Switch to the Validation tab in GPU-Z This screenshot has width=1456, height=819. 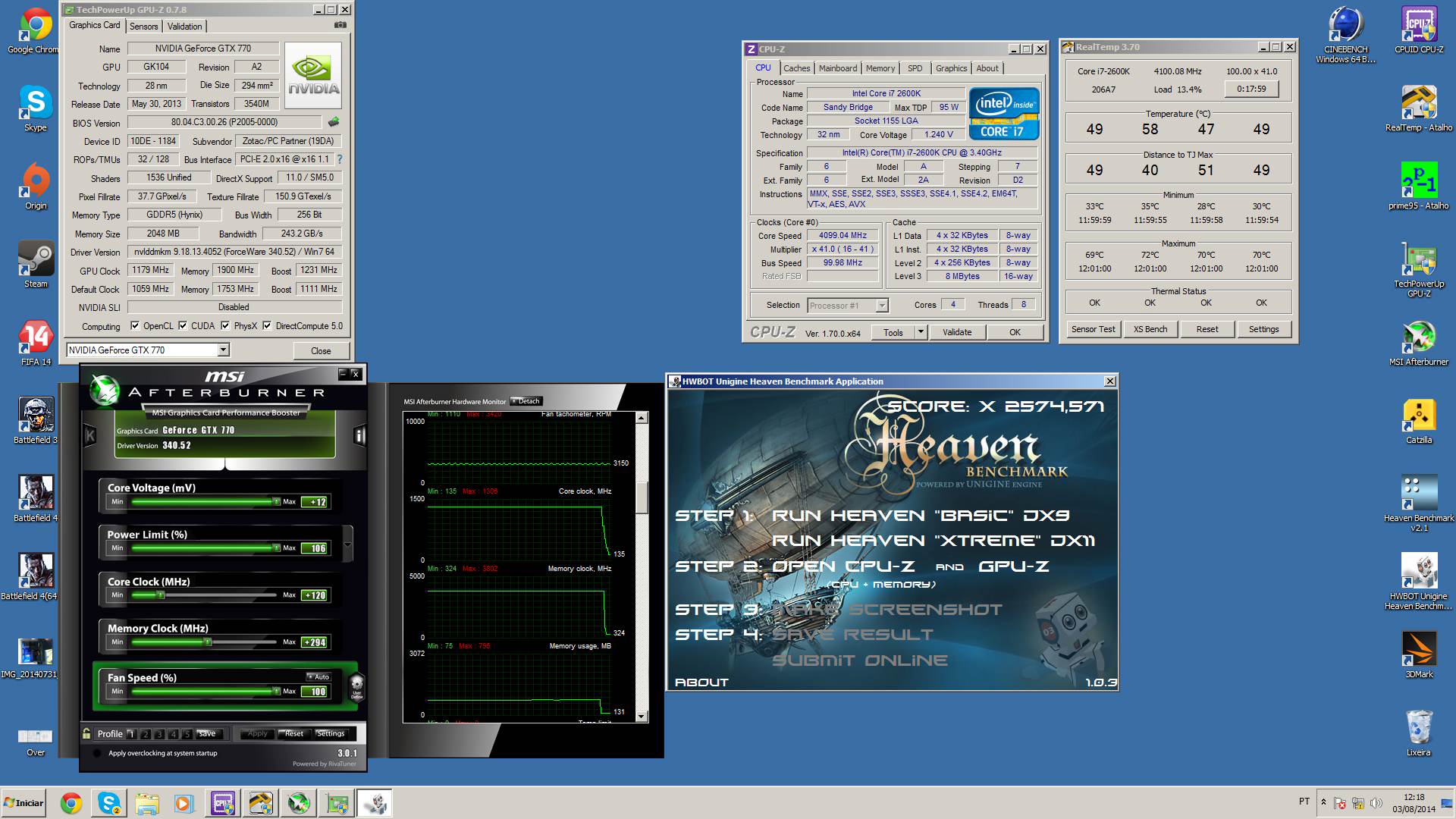[184, 27]
